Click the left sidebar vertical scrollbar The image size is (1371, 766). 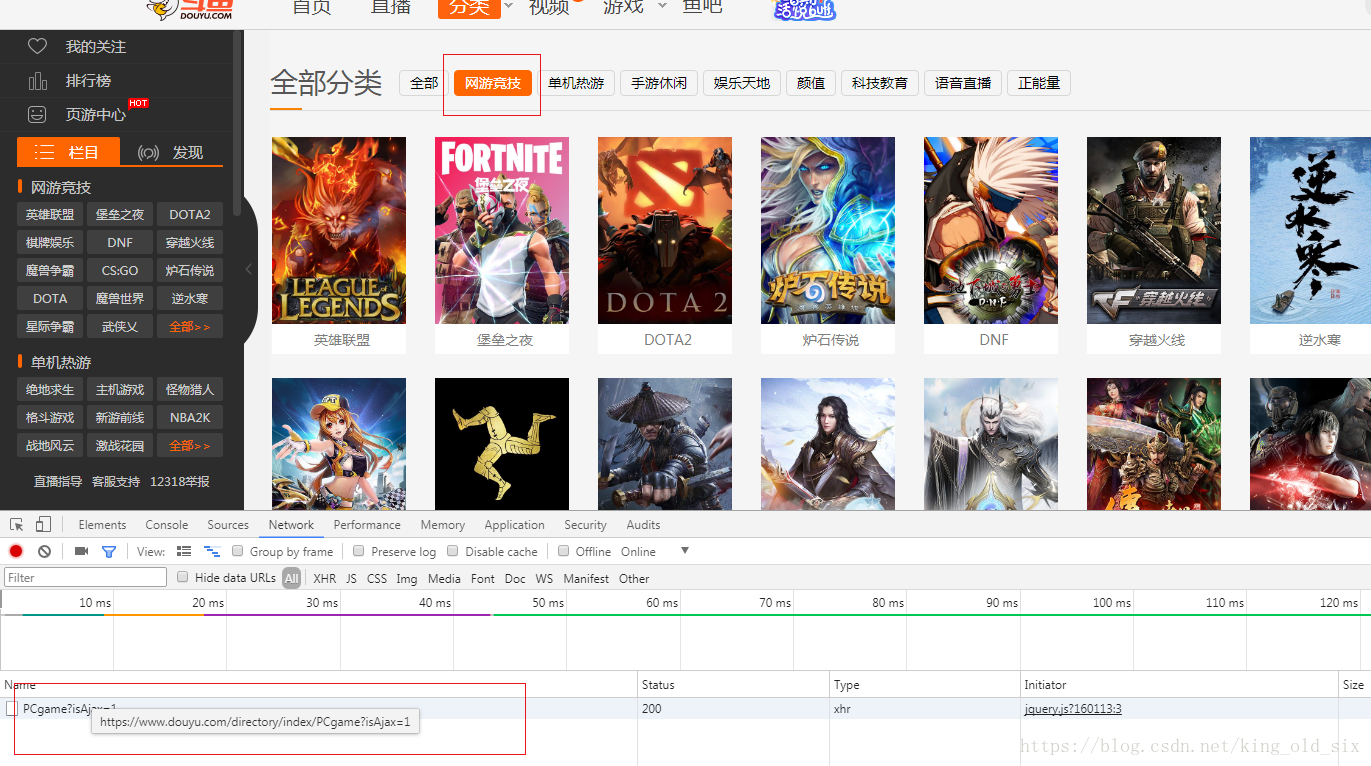pos(237,122)
